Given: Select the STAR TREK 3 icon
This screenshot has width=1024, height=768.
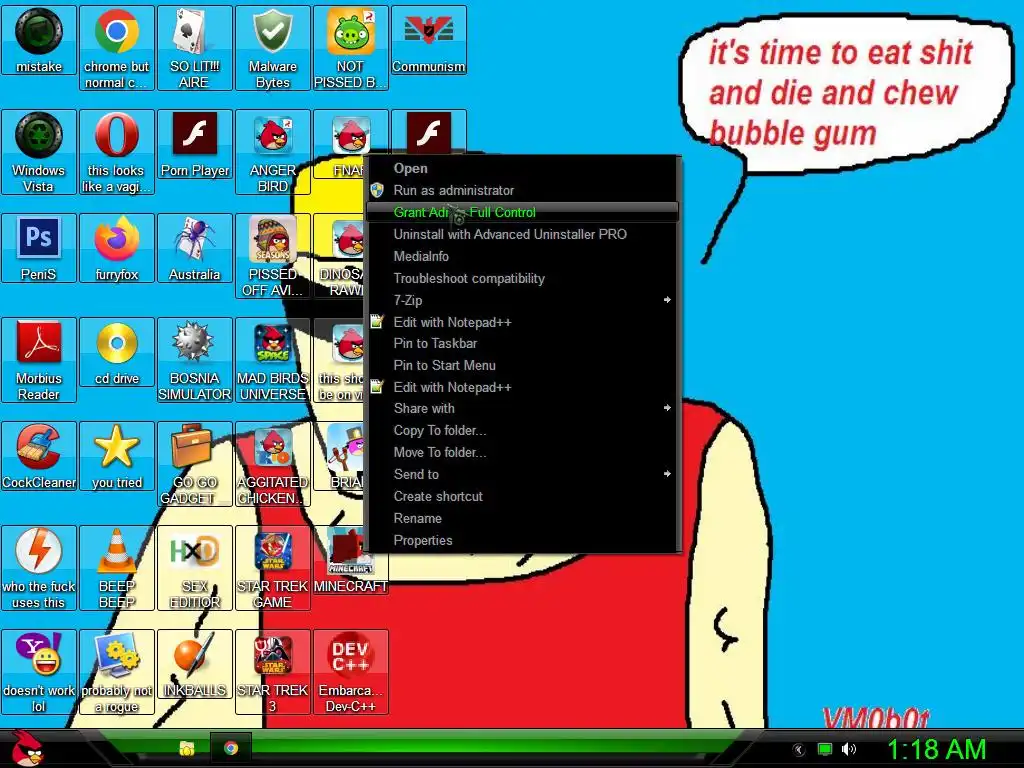Looking at the screenshot, I should coord(272,672).
